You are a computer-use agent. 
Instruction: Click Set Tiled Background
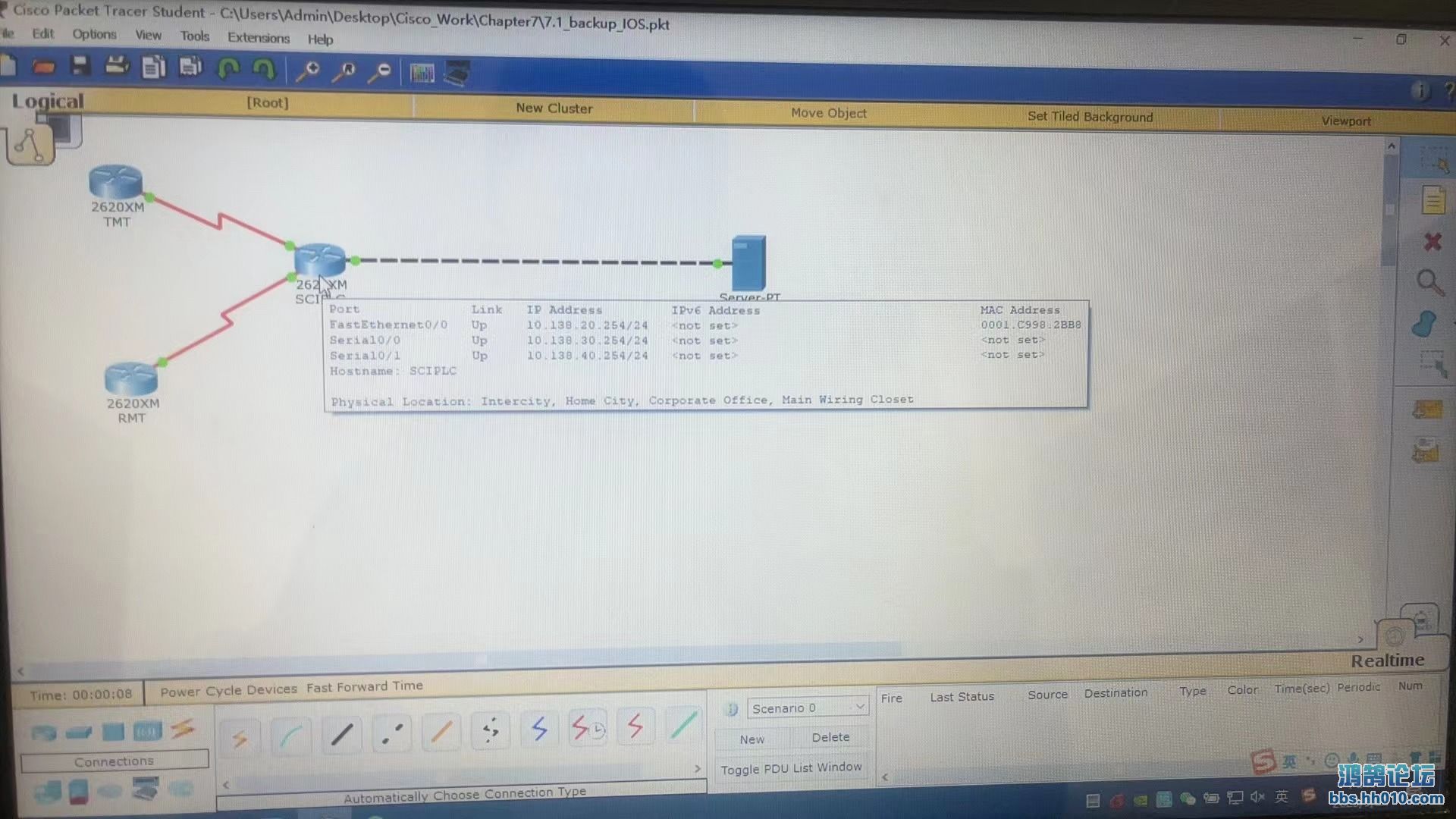click(x=1090, y=116)
